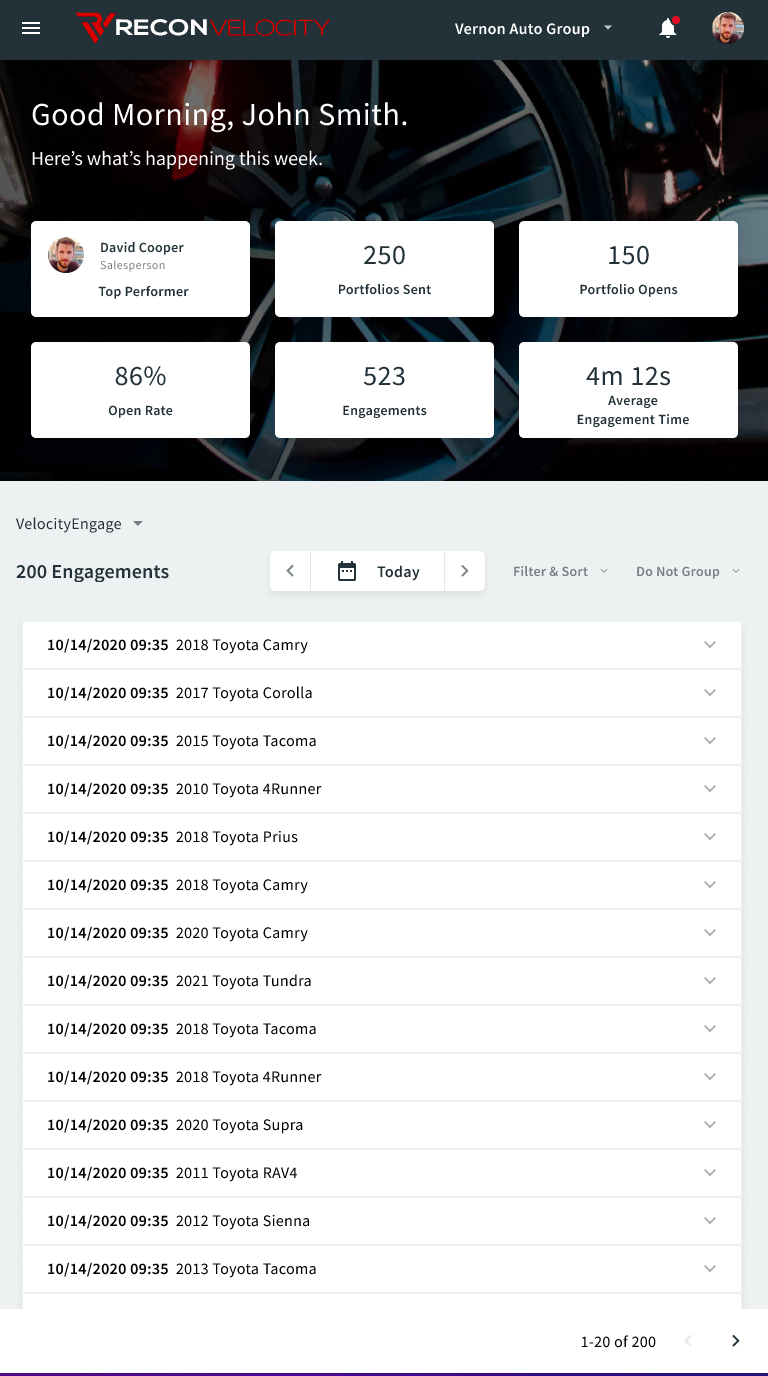Open the hamburger navigation menu
Viewport: 768px width, 1376px height.
click(x=31, y=28)
